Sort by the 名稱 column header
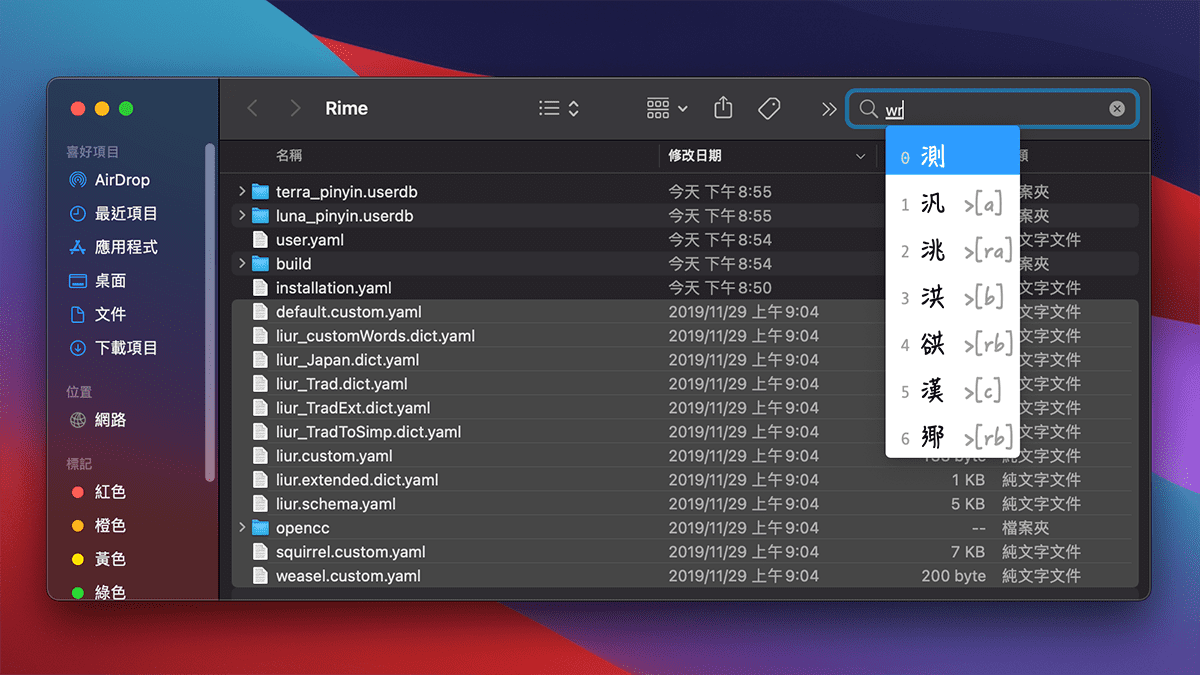The image size is (1200, 675). (289, 156)
